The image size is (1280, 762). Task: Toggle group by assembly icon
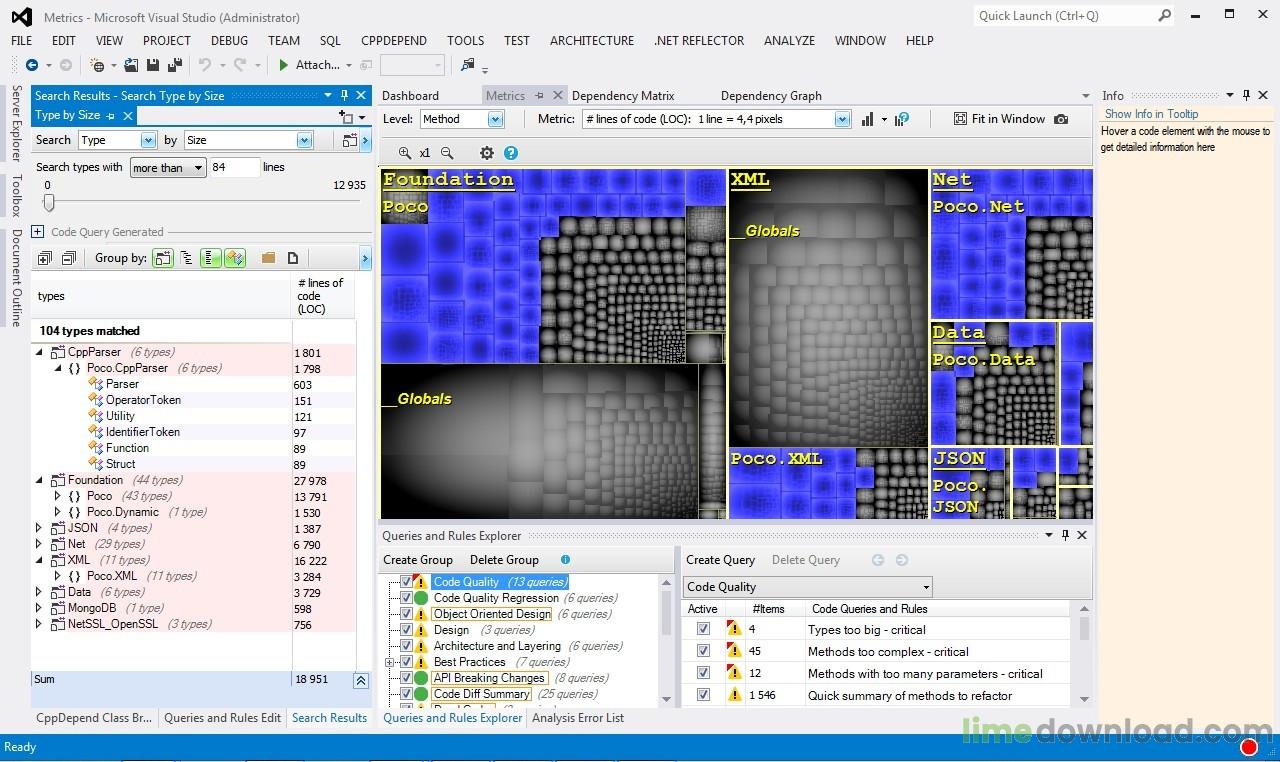point(163,258)
